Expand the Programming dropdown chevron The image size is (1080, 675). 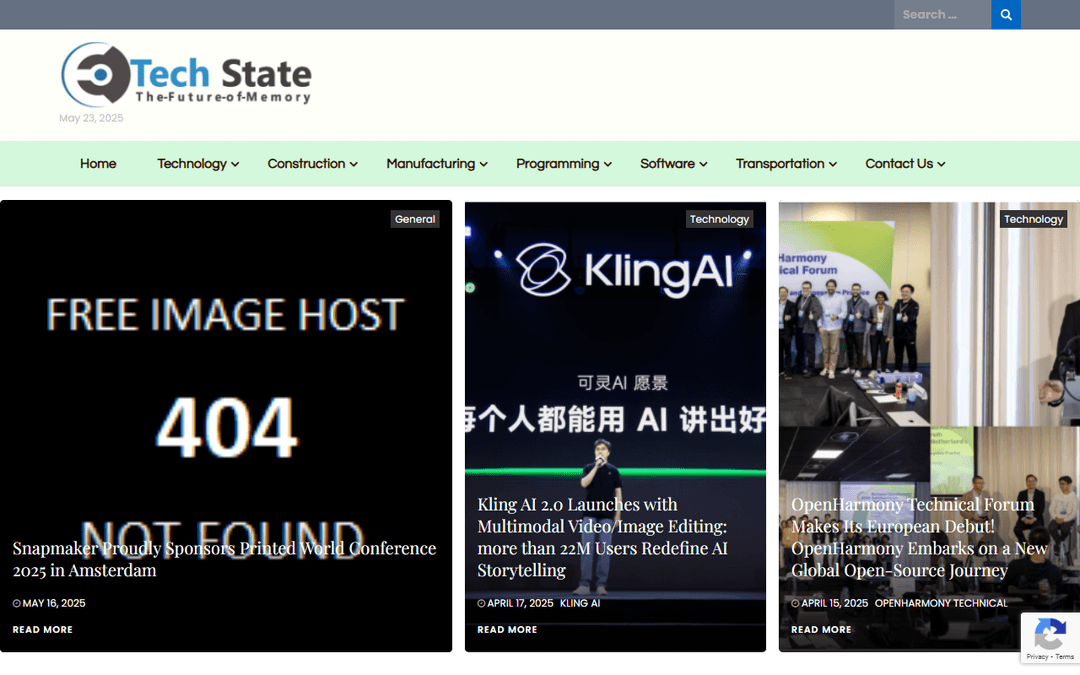tap(608, 165)
